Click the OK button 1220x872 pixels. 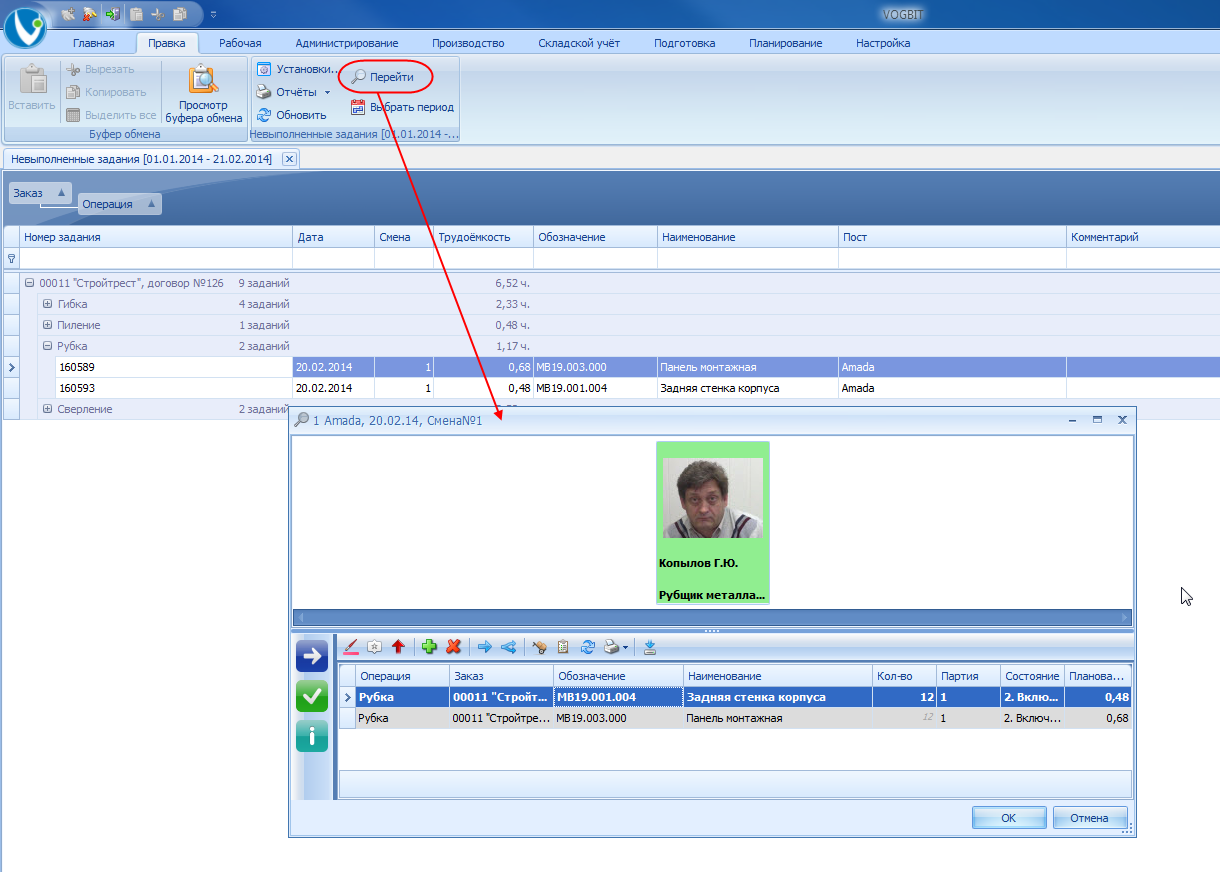tap(1009, 818)
